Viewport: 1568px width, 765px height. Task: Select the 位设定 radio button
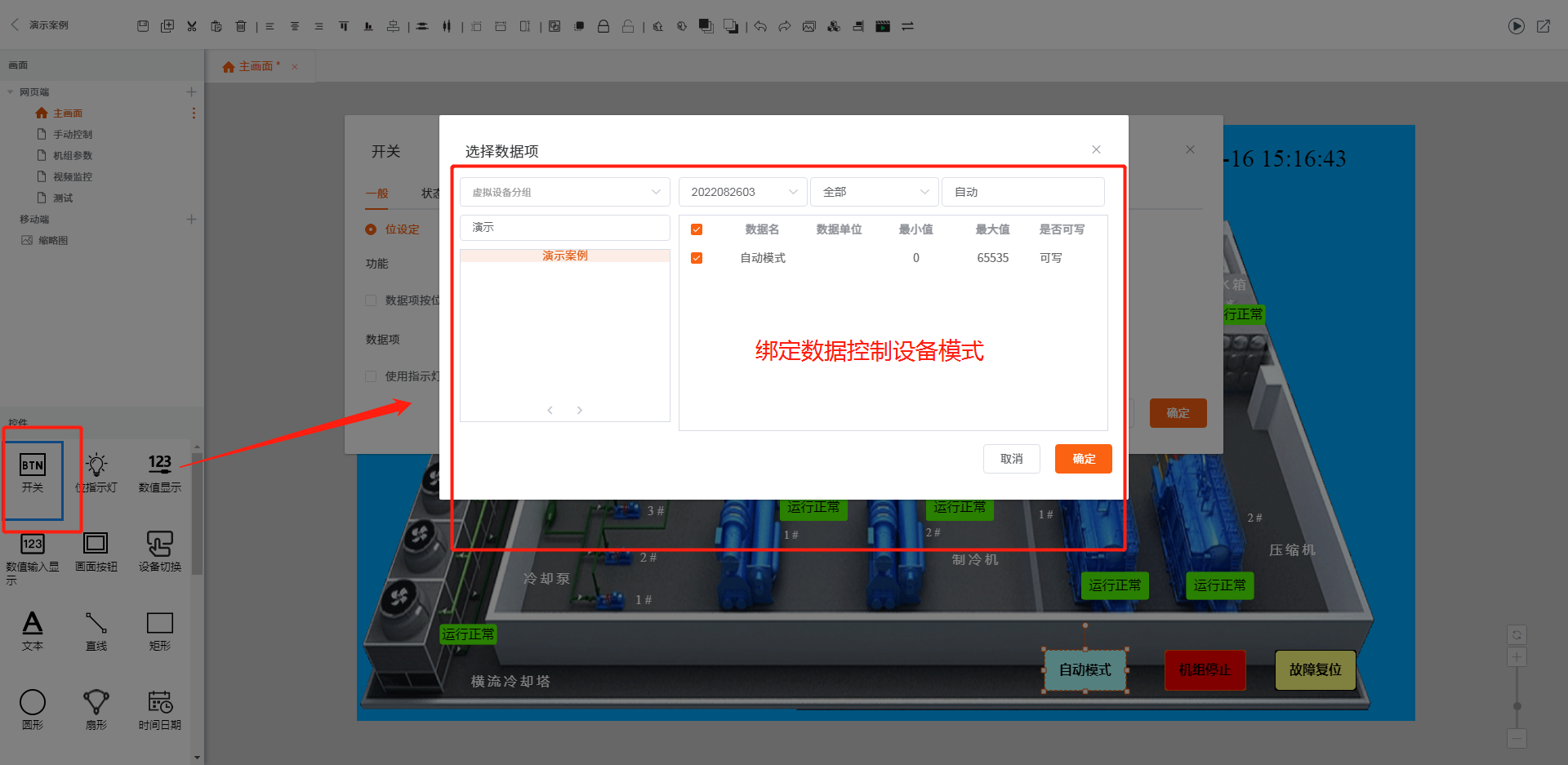[x=371, y=229]
